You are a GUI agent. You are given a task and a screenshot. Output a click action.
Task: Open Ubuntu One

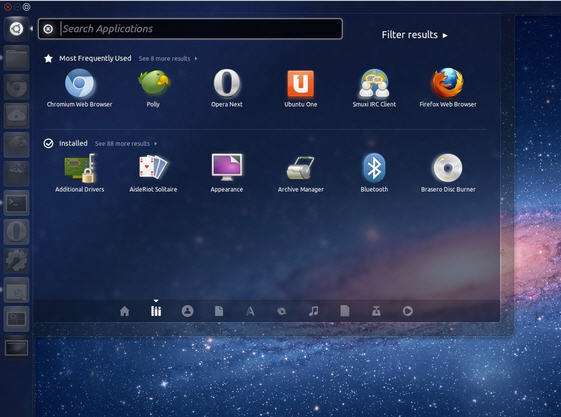click(301, 88)
